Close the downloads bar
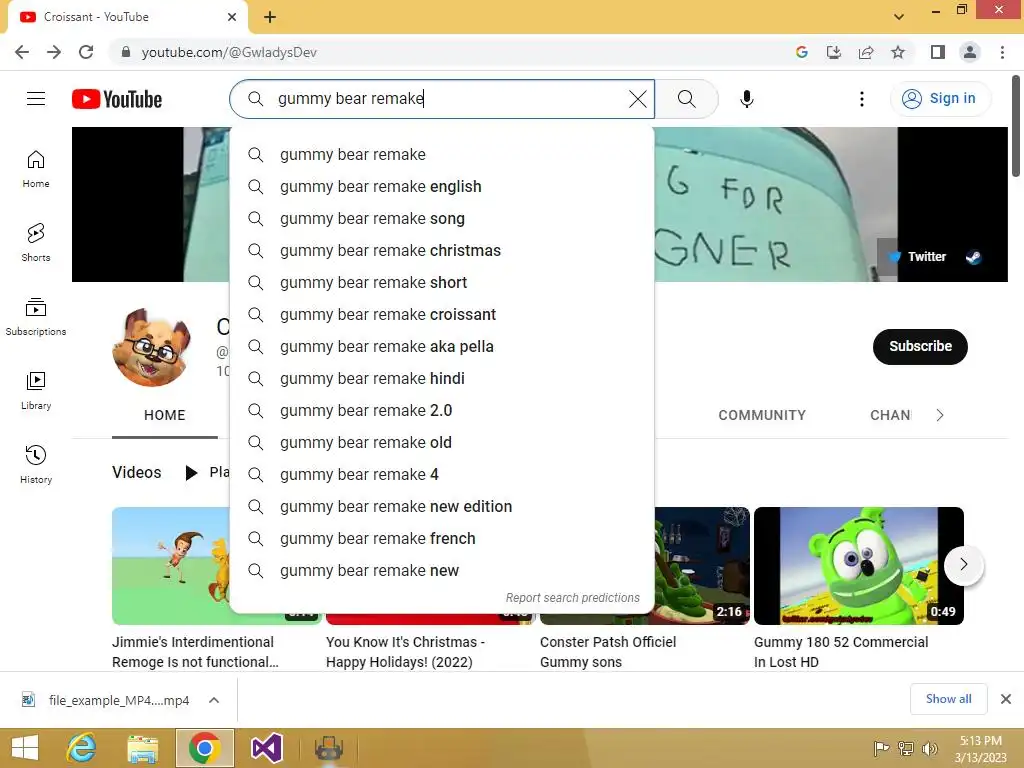The height and width of the screenshot is (768, 1024). (1006, 699)
